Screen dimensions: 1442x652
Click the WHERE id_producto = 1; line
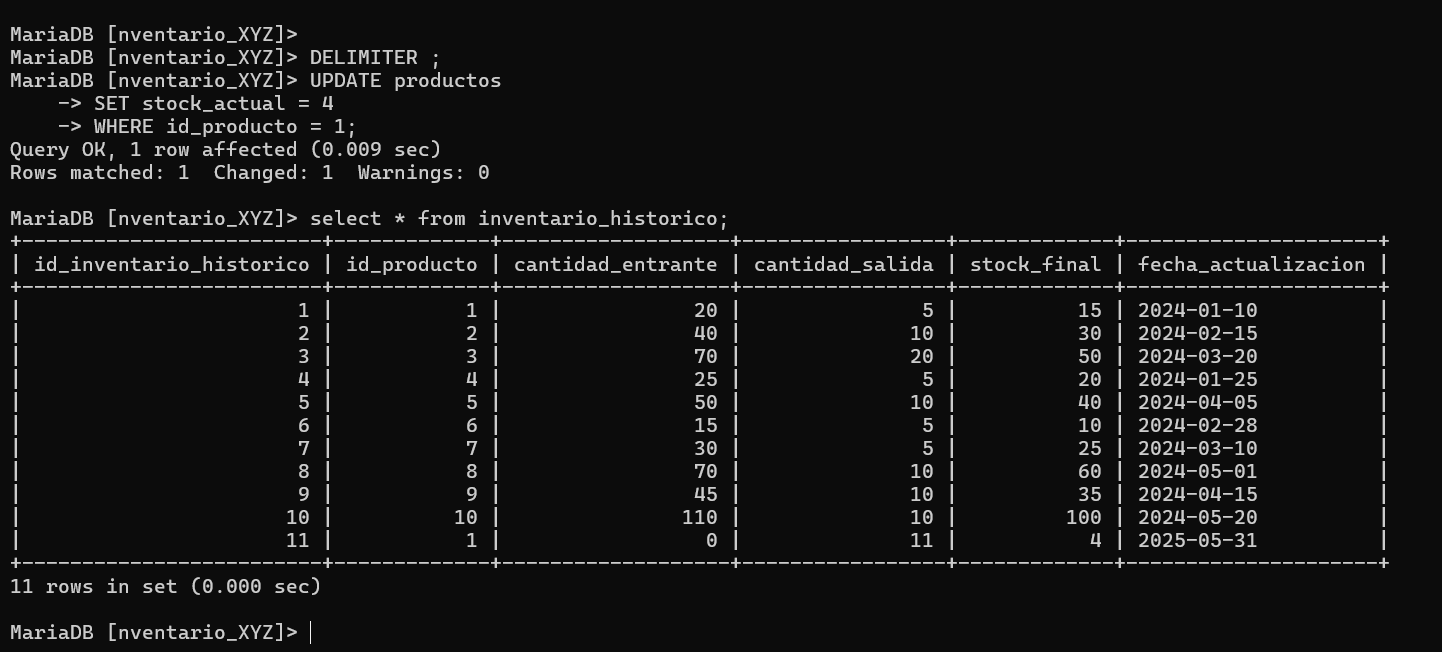click(x=225, y=127)
